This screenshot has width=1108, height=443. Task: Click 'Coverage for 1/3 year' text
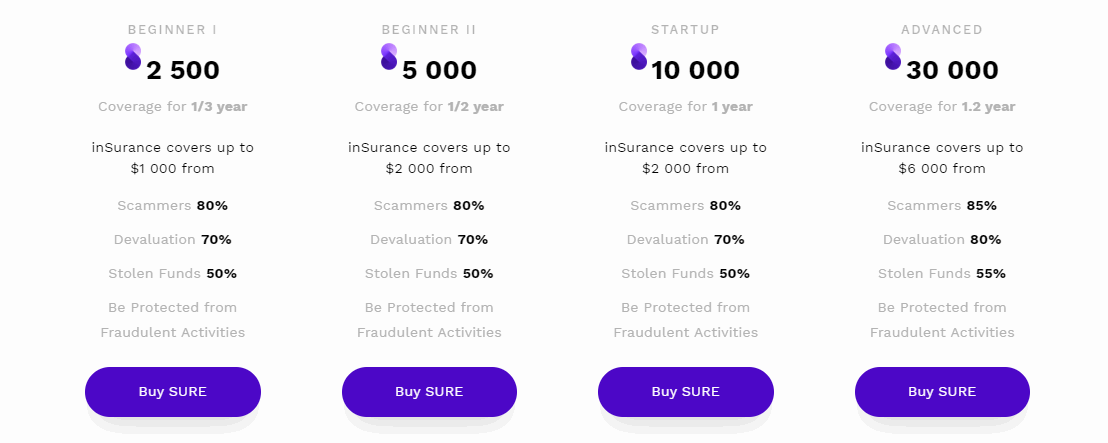click(172, 107)
